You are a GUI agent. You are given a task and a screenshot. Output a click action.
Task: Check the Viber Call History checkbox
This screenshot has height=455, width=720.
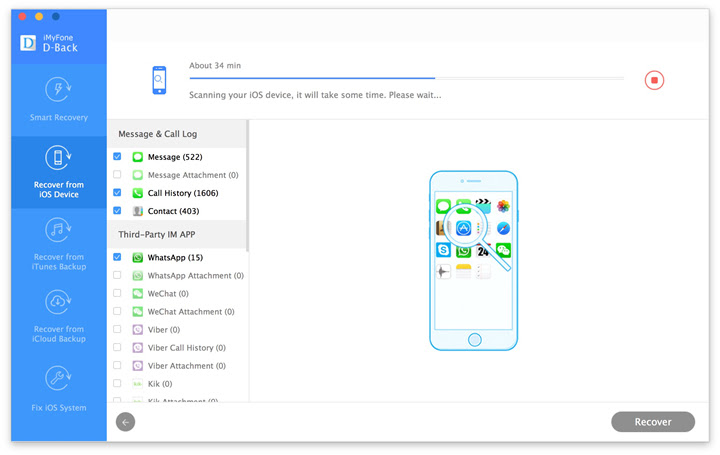point(117,347)
